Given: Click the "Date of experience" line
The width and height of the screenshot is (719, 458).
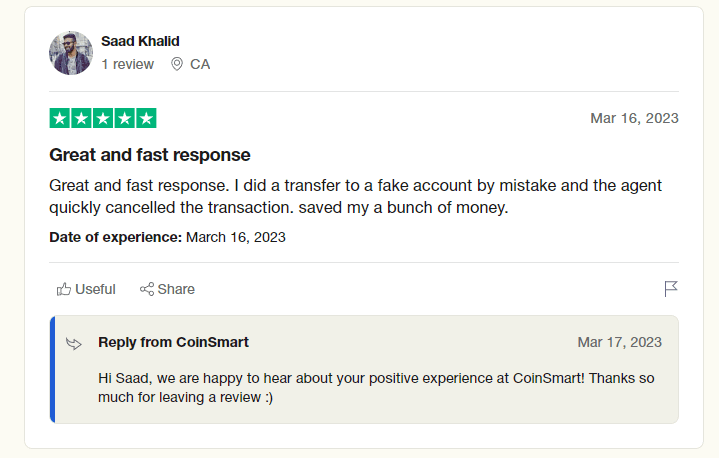Looking at the screenshot, I should click(x=167, y=237).
